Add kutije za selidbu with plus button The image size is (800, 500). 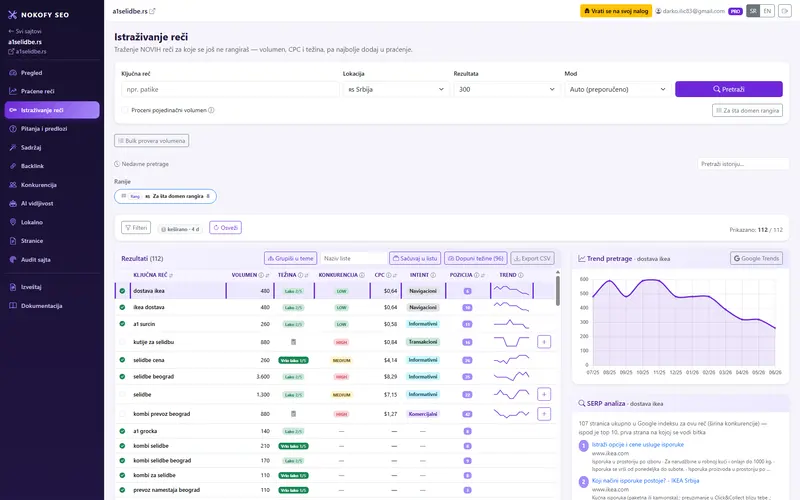(x=544, y=342)
